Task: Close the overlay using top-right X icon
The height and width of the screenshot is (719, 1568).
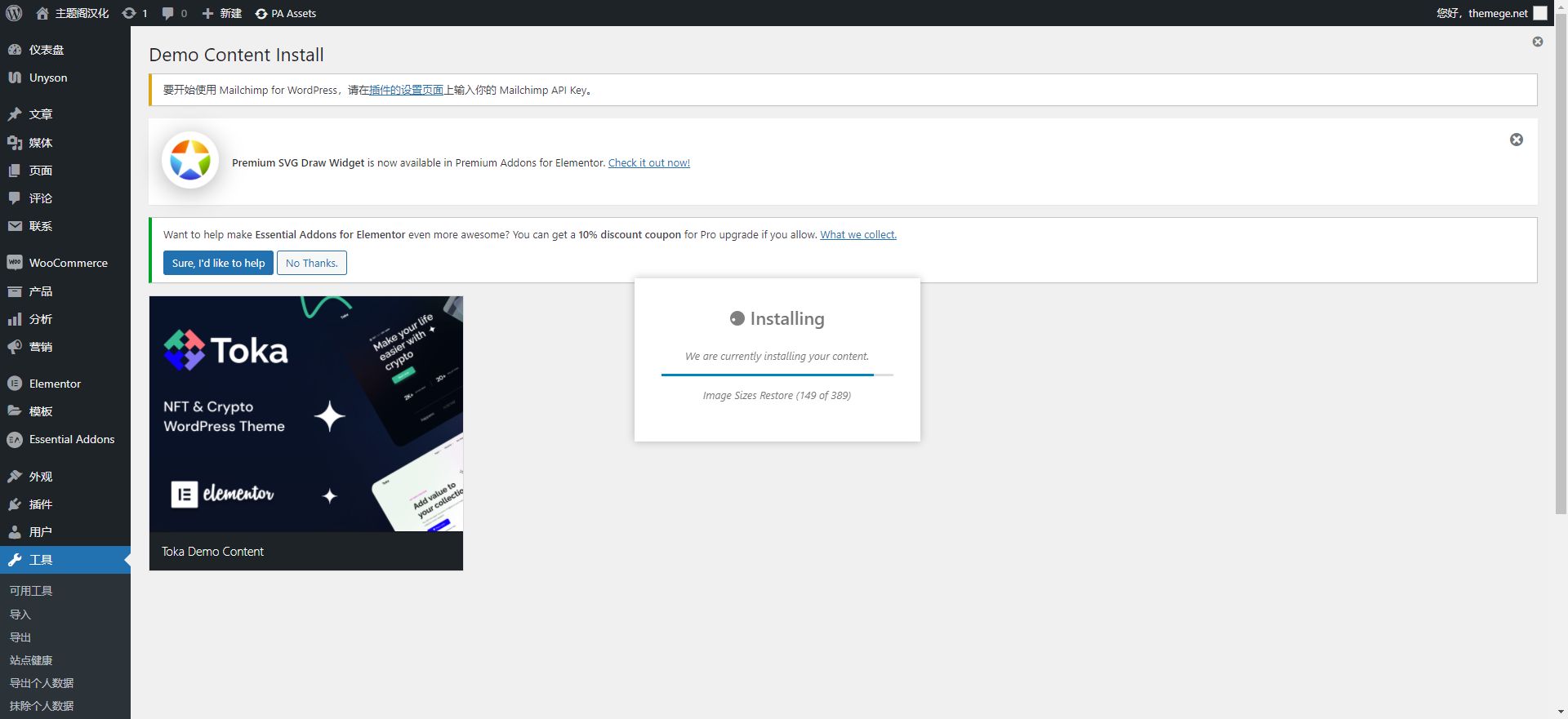Action: pos(1538,42)
